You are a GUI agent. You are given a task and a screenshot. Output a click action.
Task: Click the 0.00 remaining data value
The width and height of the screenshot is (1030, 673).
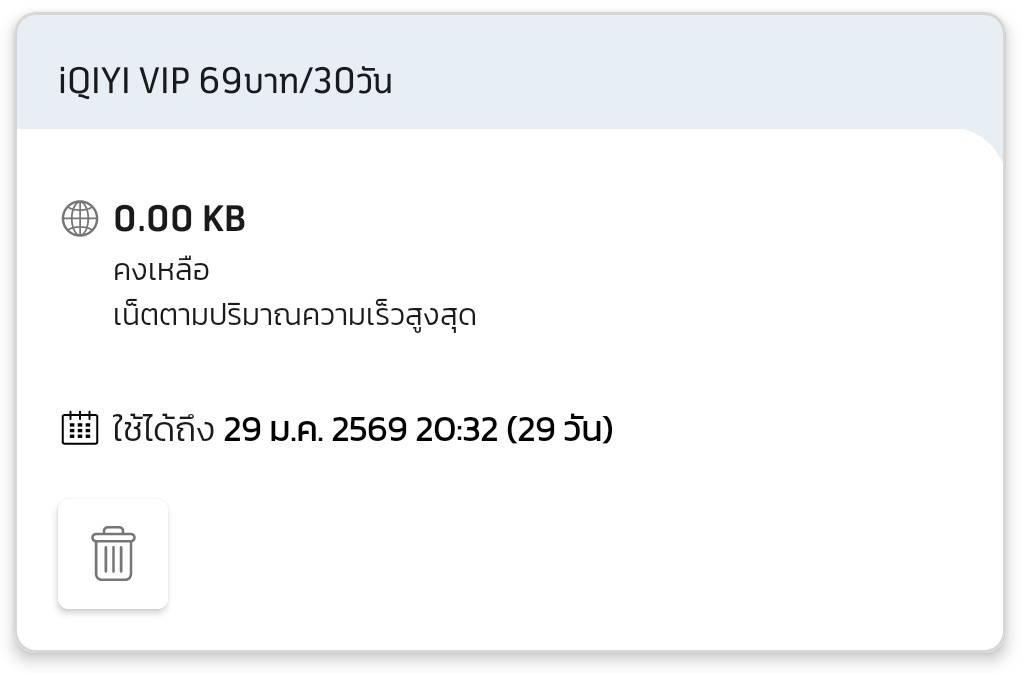point(154,218)
